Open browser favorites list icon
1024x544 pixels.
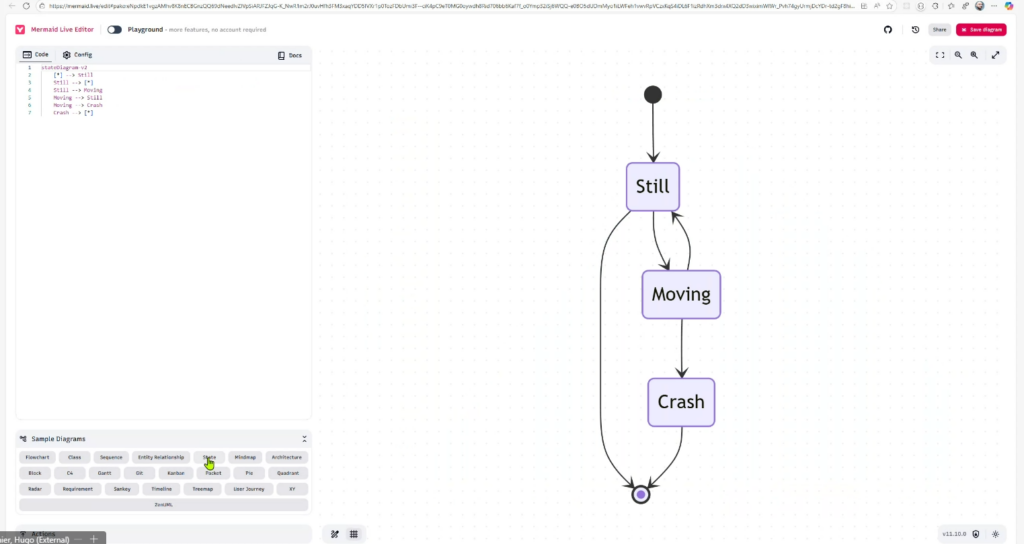(950, 6)
